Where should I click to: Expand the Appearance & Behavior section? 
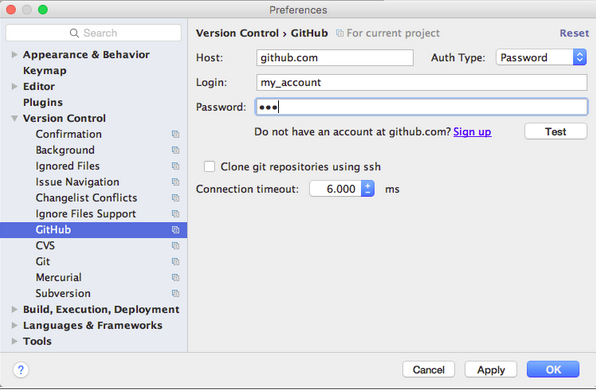14,55
